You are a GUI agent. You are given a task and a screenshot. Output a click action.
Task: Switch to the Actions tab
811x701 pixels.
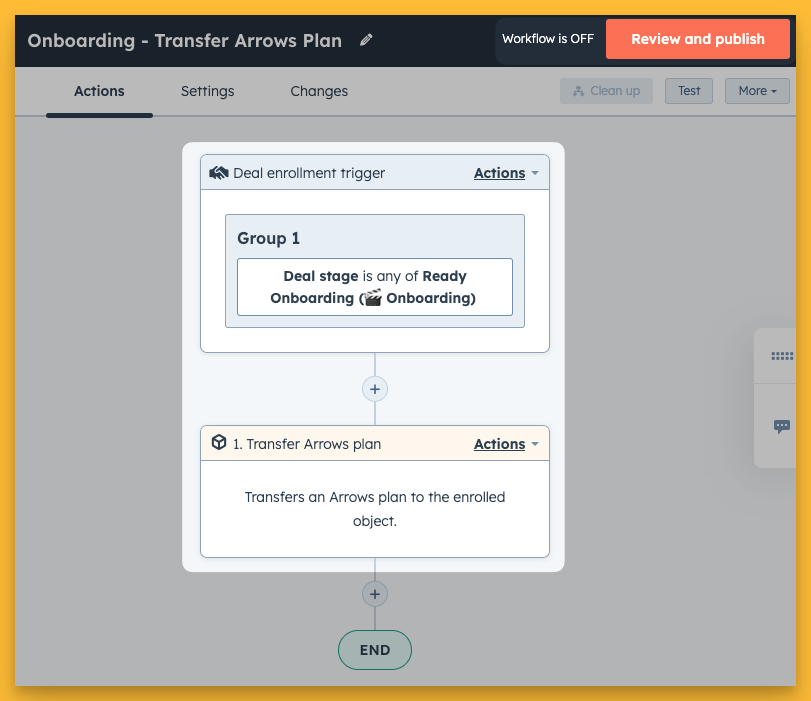click(x=99, y=91)
